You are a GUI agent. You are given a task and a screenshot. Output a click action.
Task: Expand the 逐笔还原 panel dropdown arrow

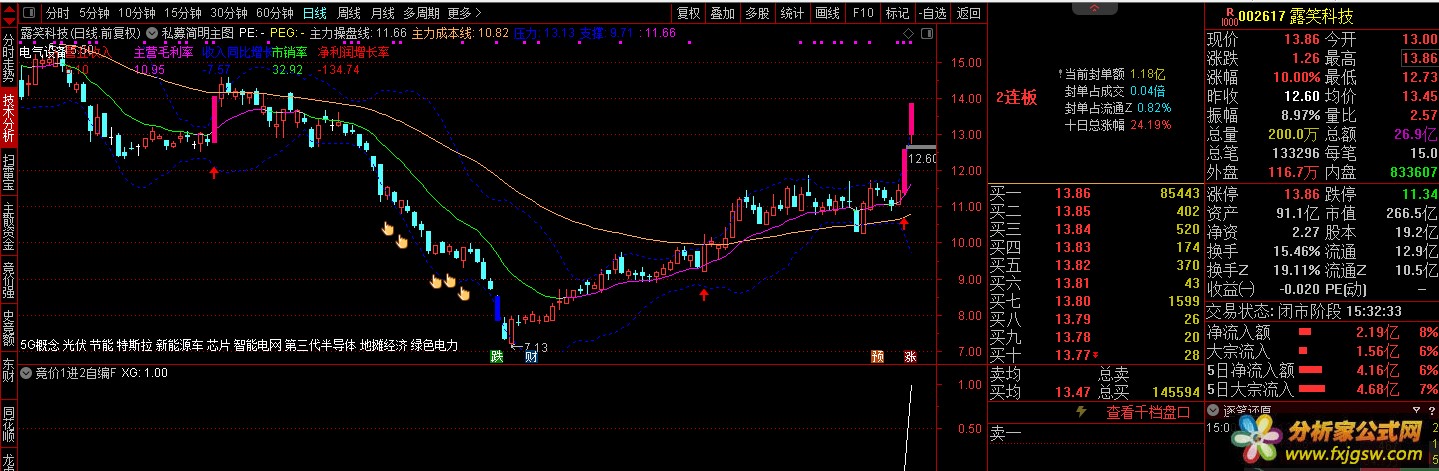click(x=1213, y=411)
